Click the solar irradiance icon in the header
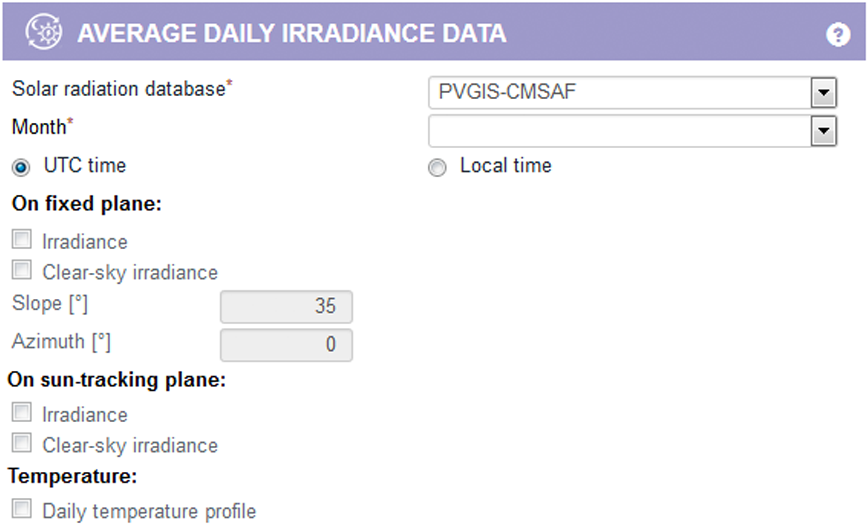This screenshot has width=868, height=526. [44, 33]
